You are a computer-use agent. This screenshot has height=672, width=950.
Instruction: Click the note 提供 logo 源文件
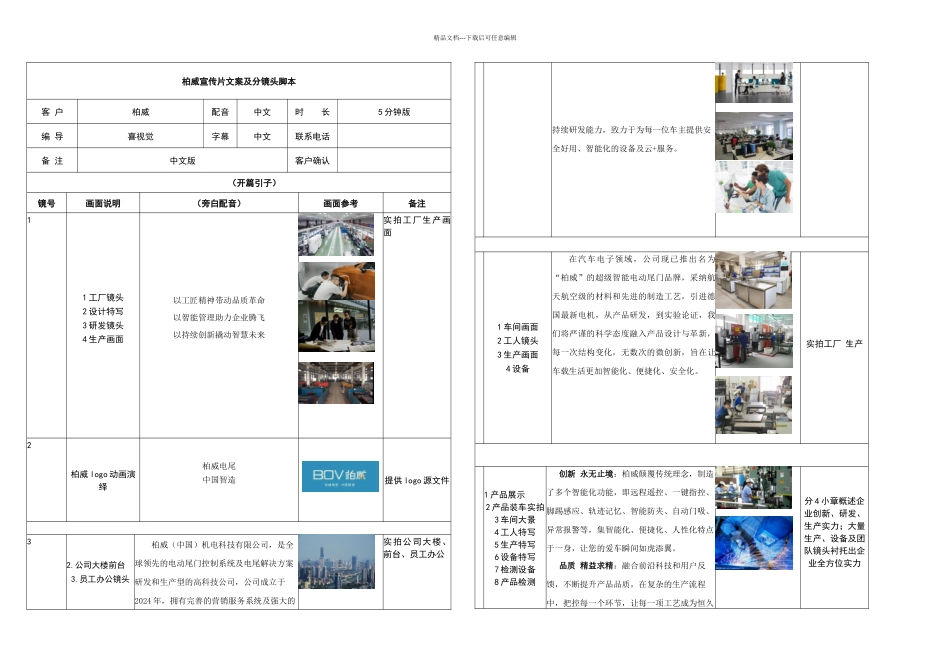[x=417, y=481]
